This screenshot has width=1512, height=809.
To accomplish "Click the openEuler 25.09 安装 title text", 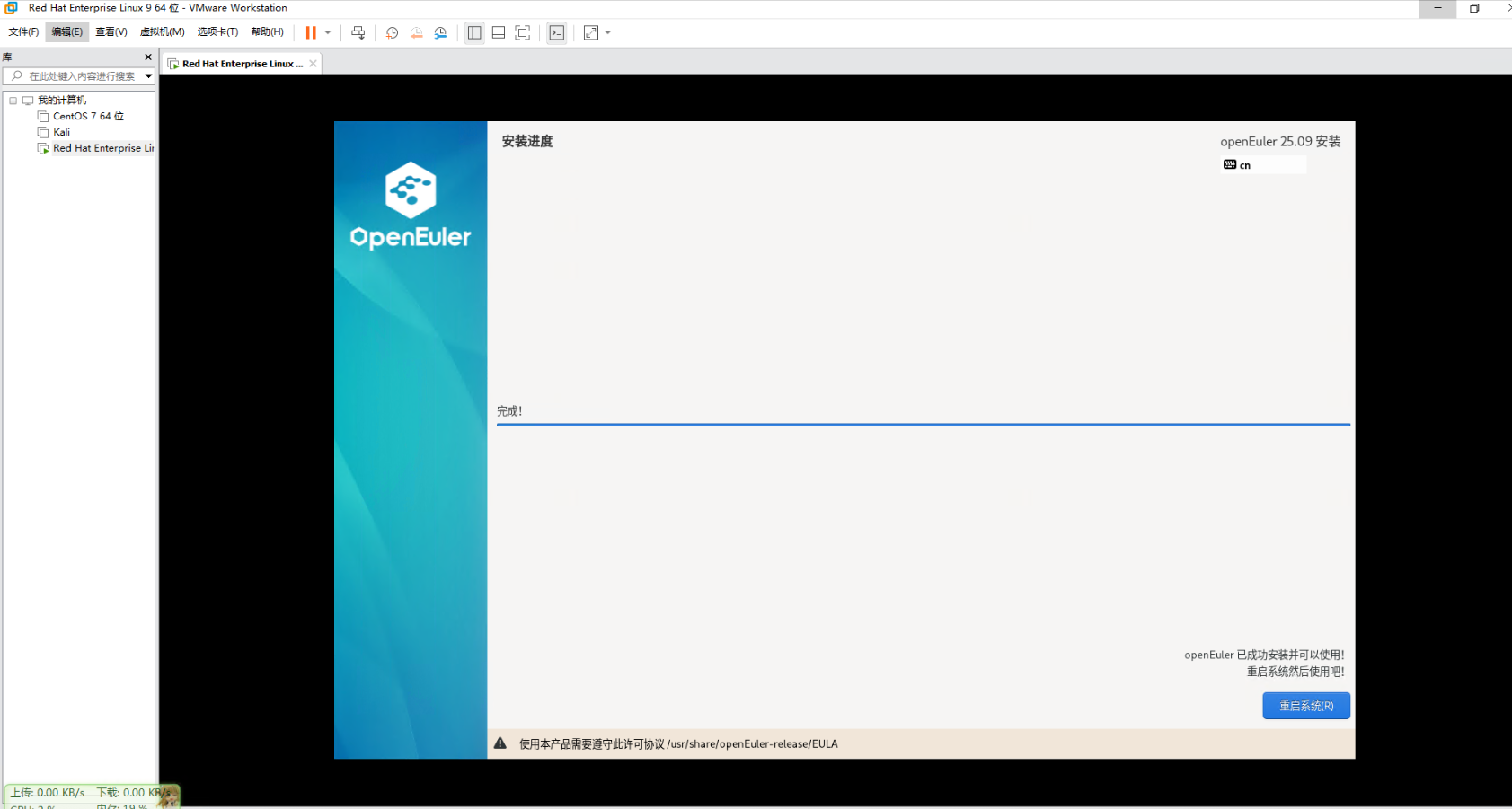I will click(1280, 142).
